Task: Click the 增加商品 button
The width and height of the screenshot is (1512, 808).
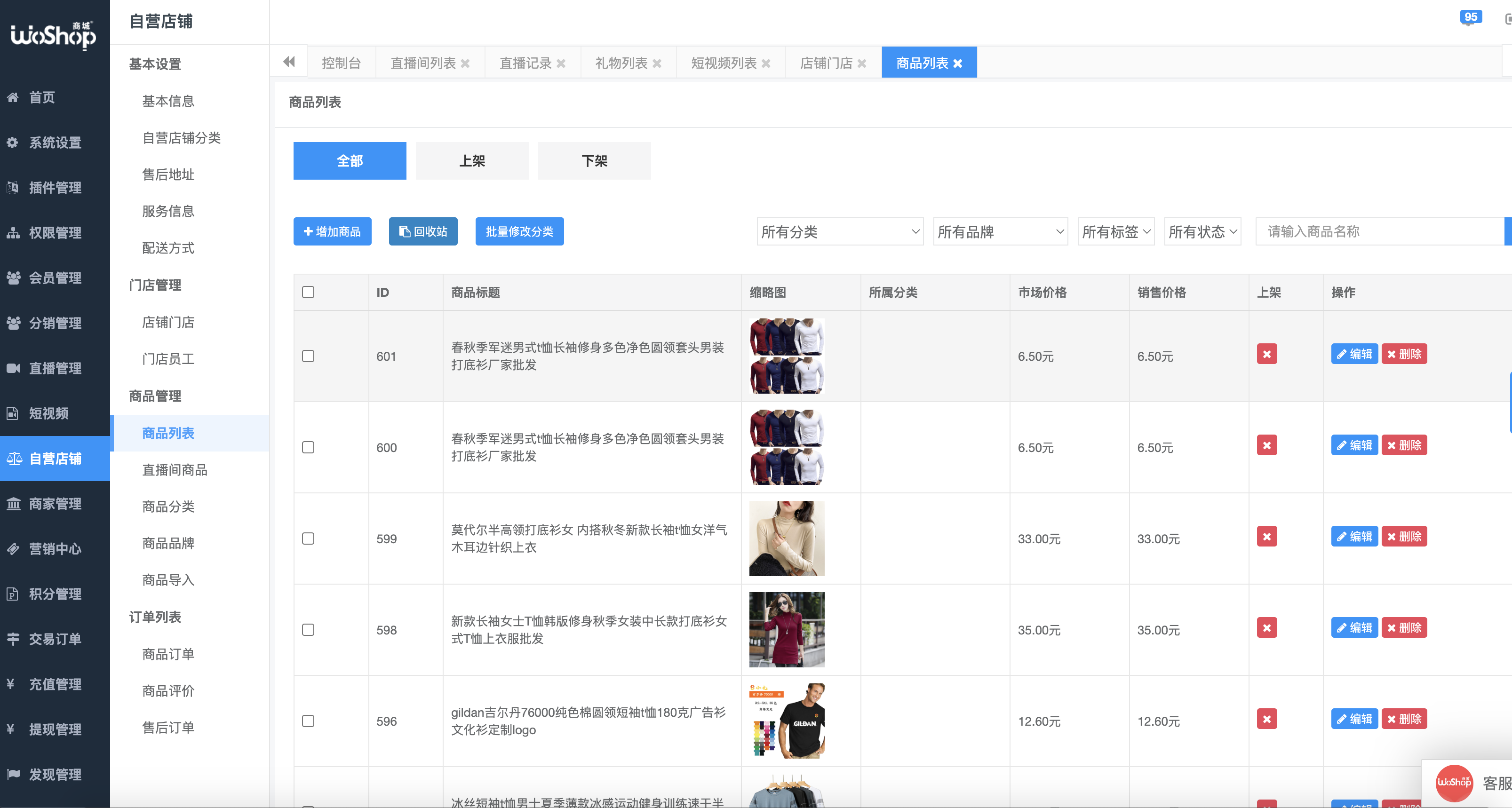Action: (332, 232)
